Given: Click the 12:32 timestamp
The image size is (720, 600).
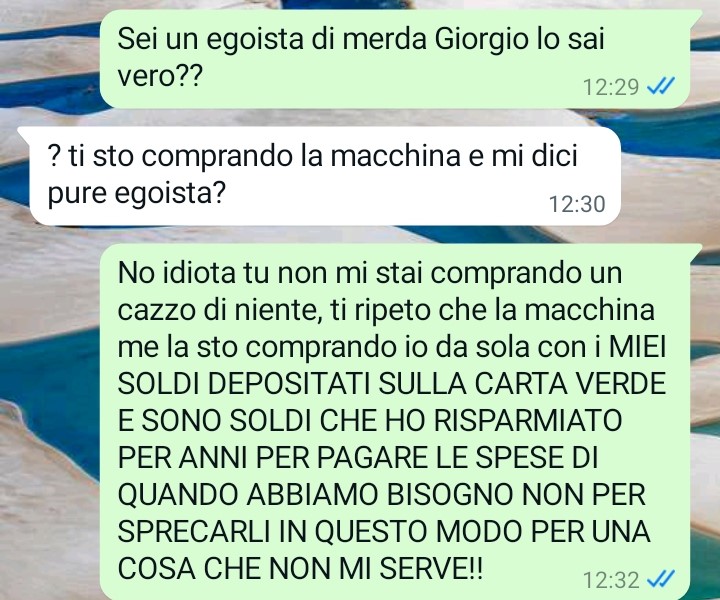Looking at the screenshot, I should pos(611,580).
